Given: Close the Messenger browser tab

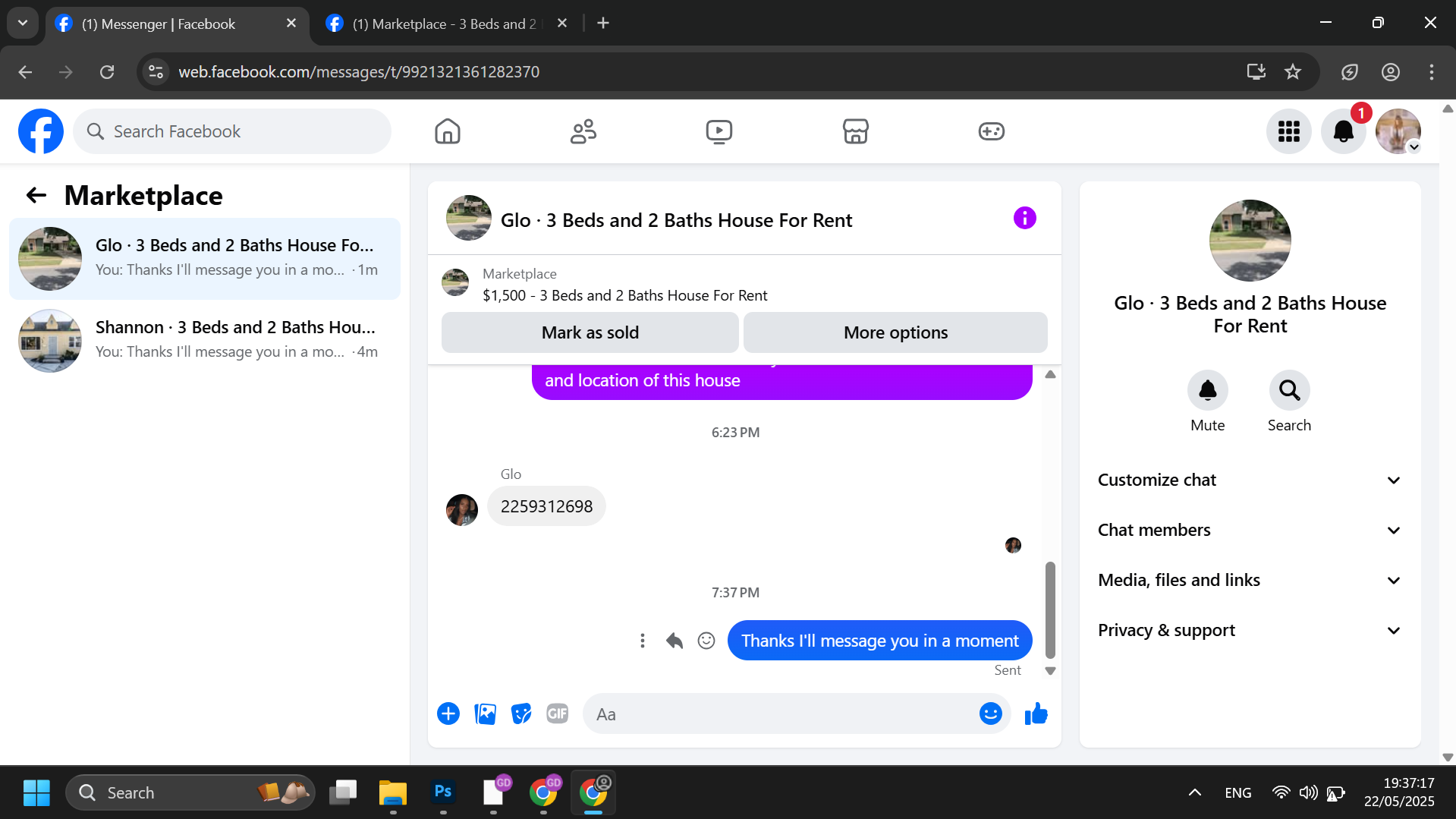Looking at the screenshot, I should pyautogui.click(x=291, y=24).
